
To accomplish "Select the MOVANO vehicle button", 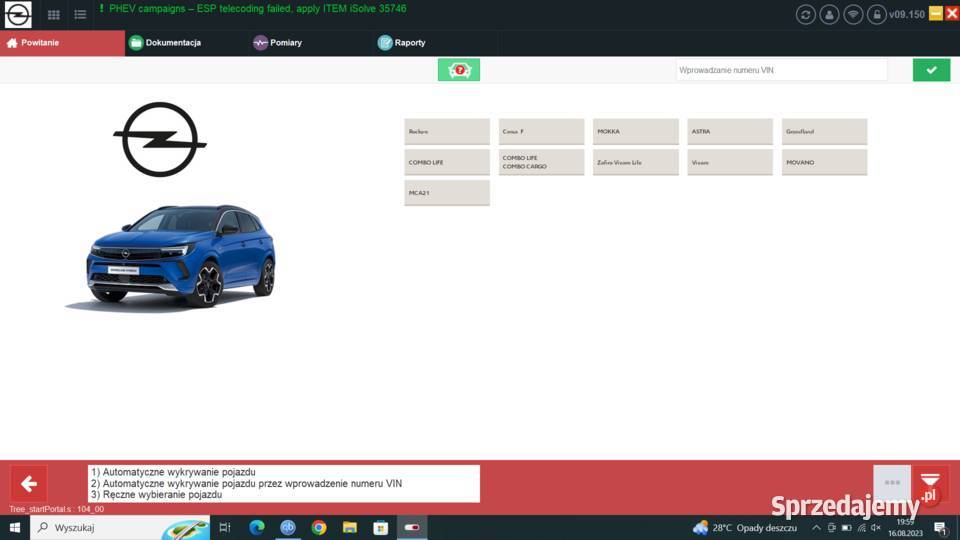I will tap(824, 162).
